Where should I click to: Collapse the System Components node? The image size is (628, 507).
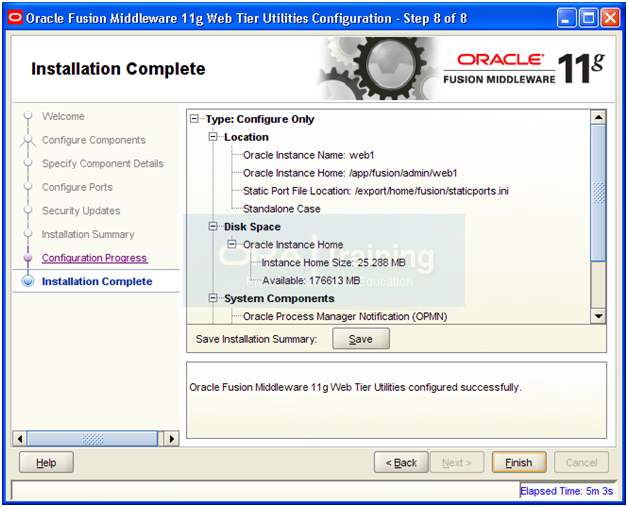213,298
